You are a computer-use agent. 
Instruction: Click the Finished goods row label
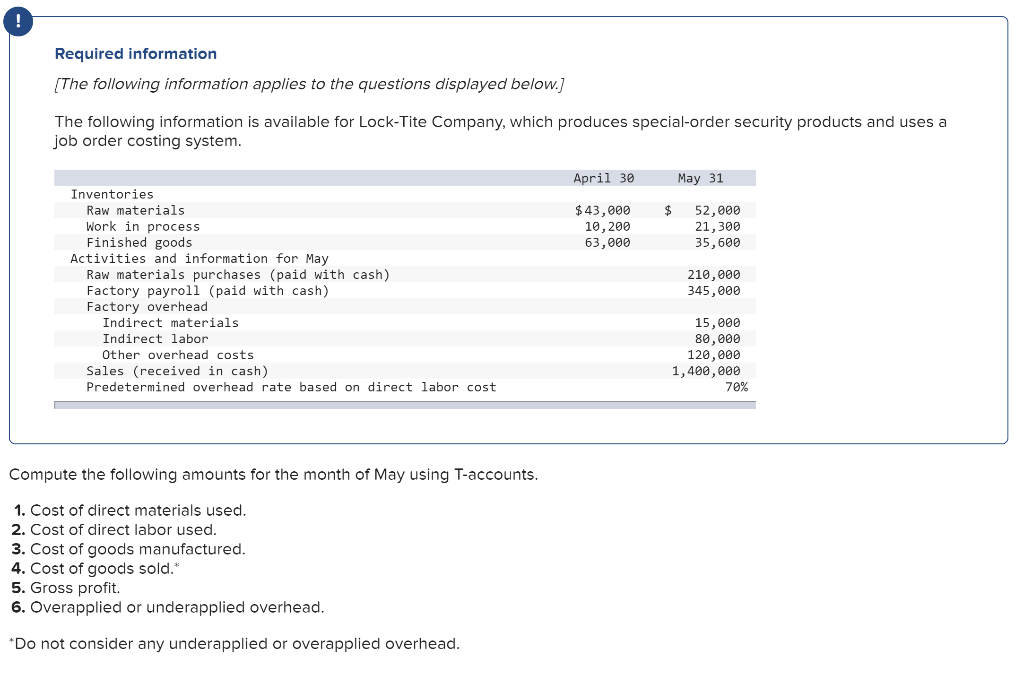tap(139, 242)
